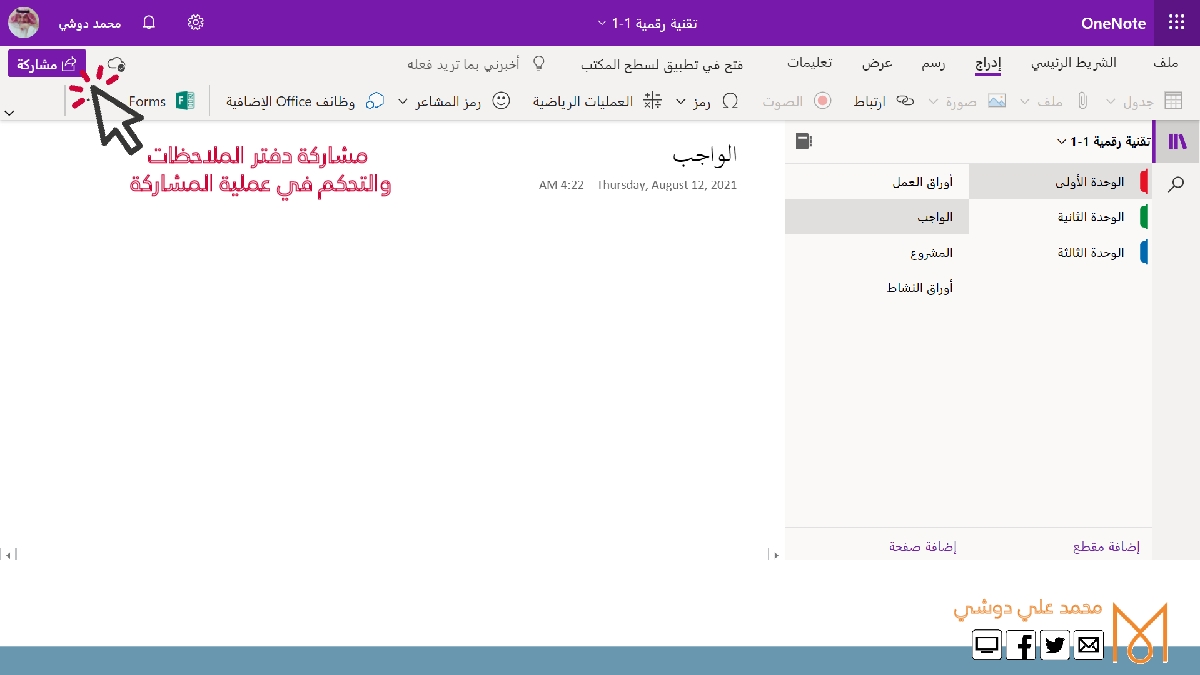The image size is (1200, 675).
Task: Click the settings gear icon
Action: pos(196,23)
